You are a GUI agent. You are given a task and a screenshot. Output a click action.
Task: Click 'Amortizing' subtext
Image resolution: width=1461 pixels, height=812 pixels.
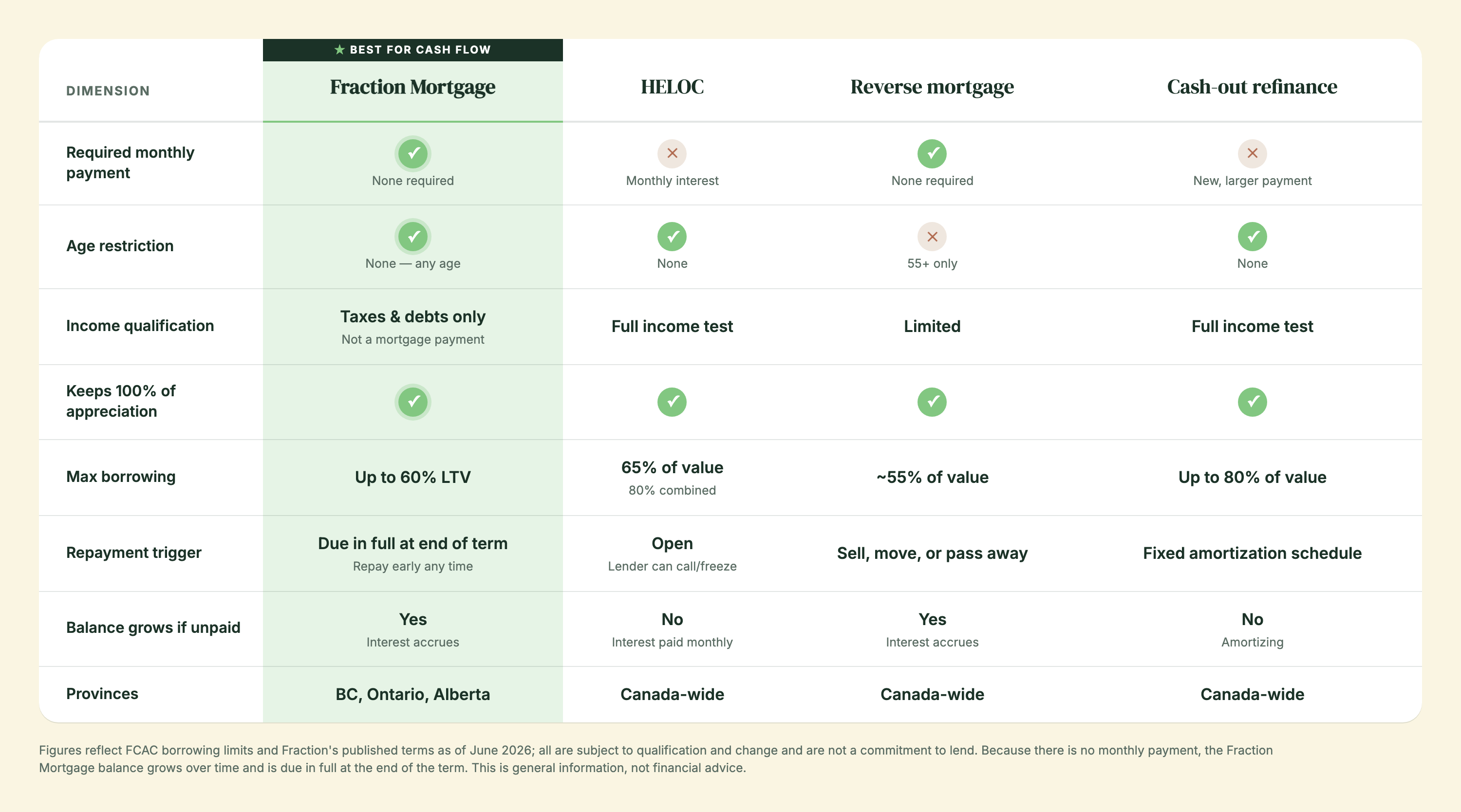point(1252,642)
